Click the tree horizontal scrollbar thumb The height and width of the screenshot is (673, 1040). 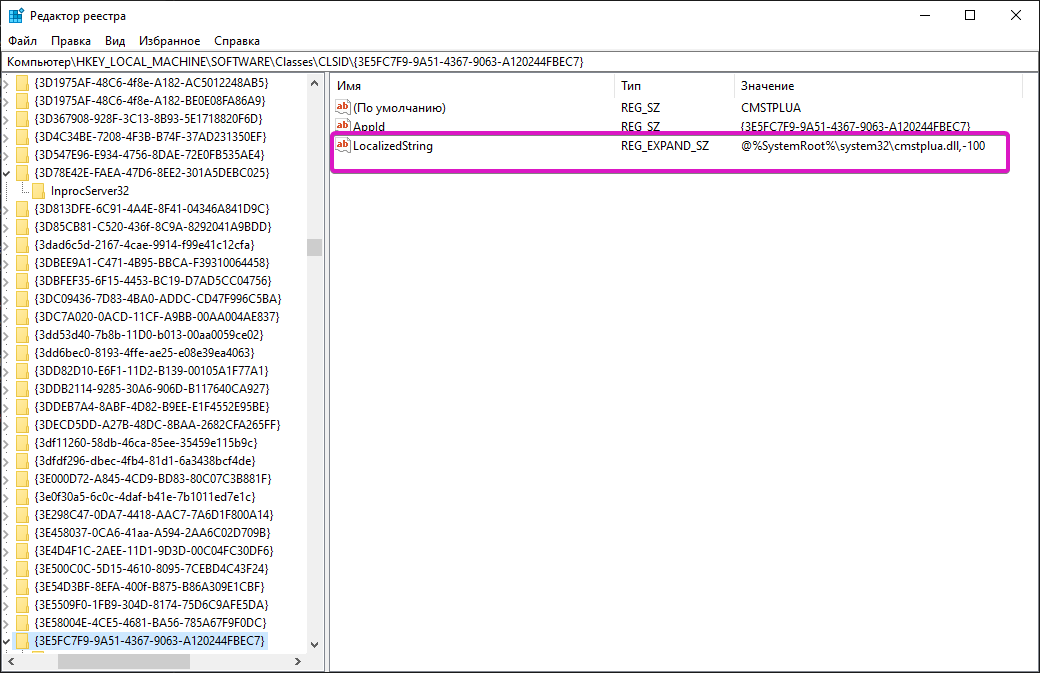coord(123,661)
